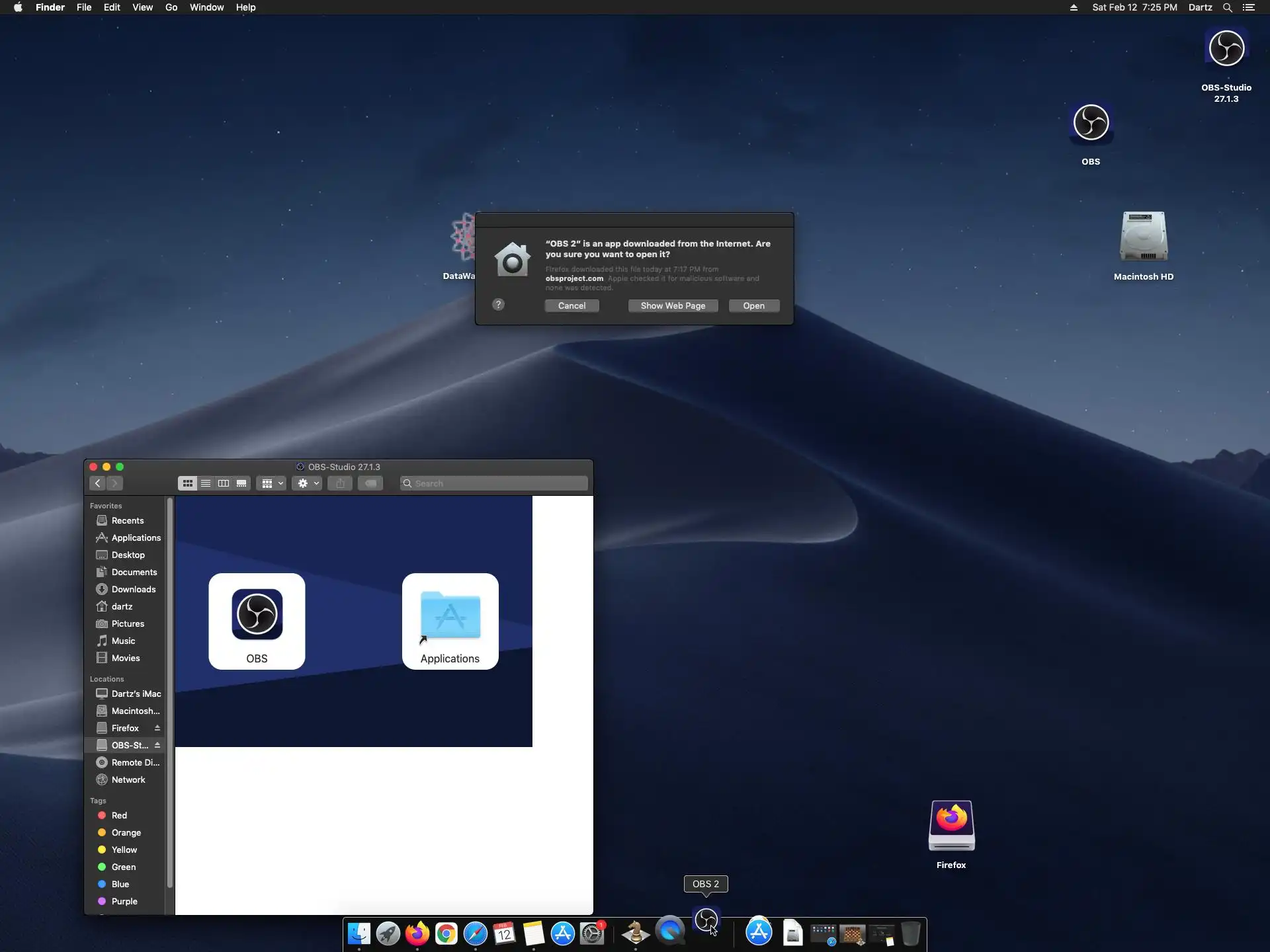This screenshot has width=1270, height=952.
Task: Open OBS app icon in Finder window
Action: pos(257,615)
